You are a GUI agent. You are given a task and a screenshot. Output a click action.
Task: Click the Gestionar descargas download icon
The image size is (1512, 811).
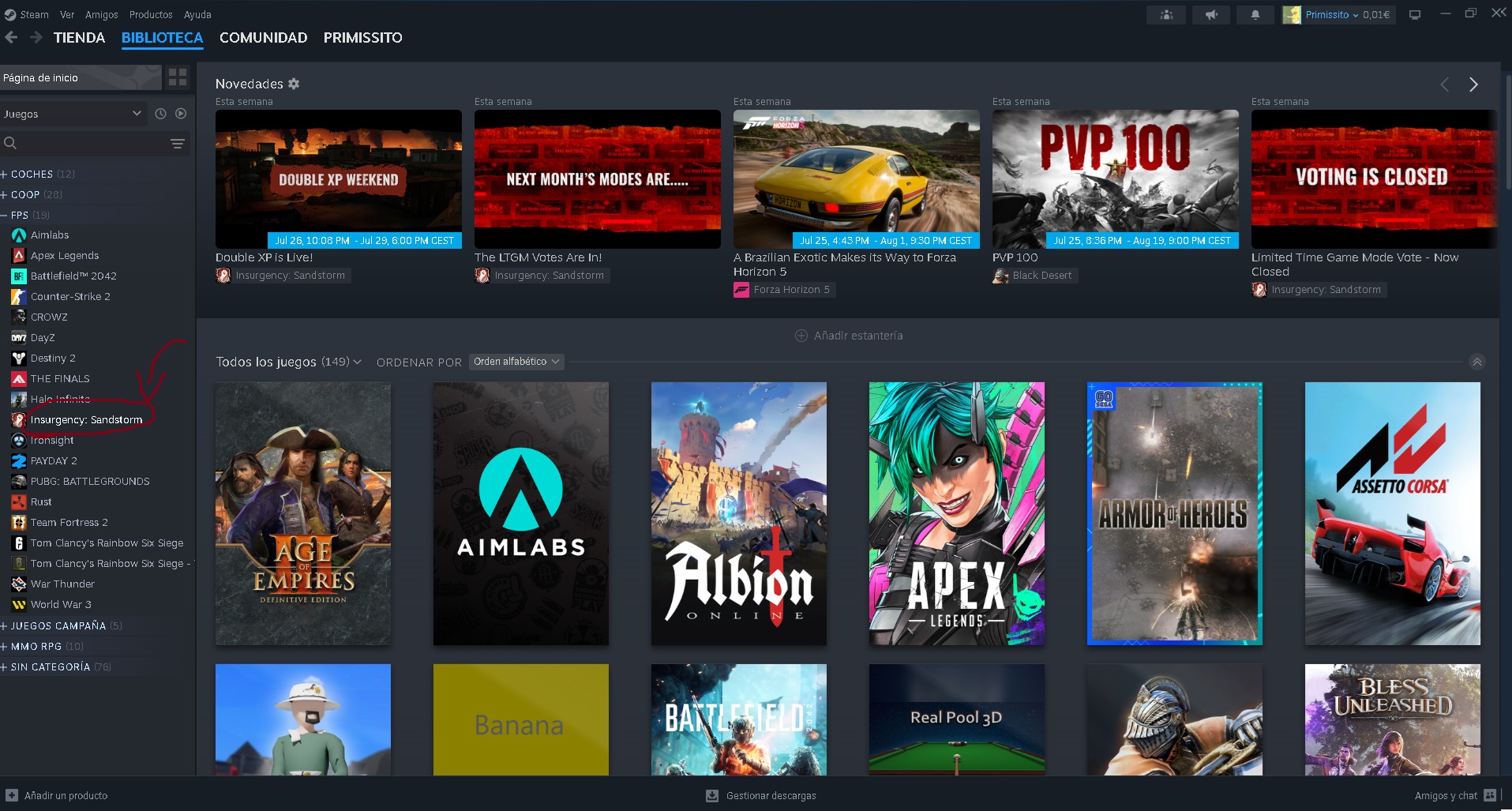712,795
